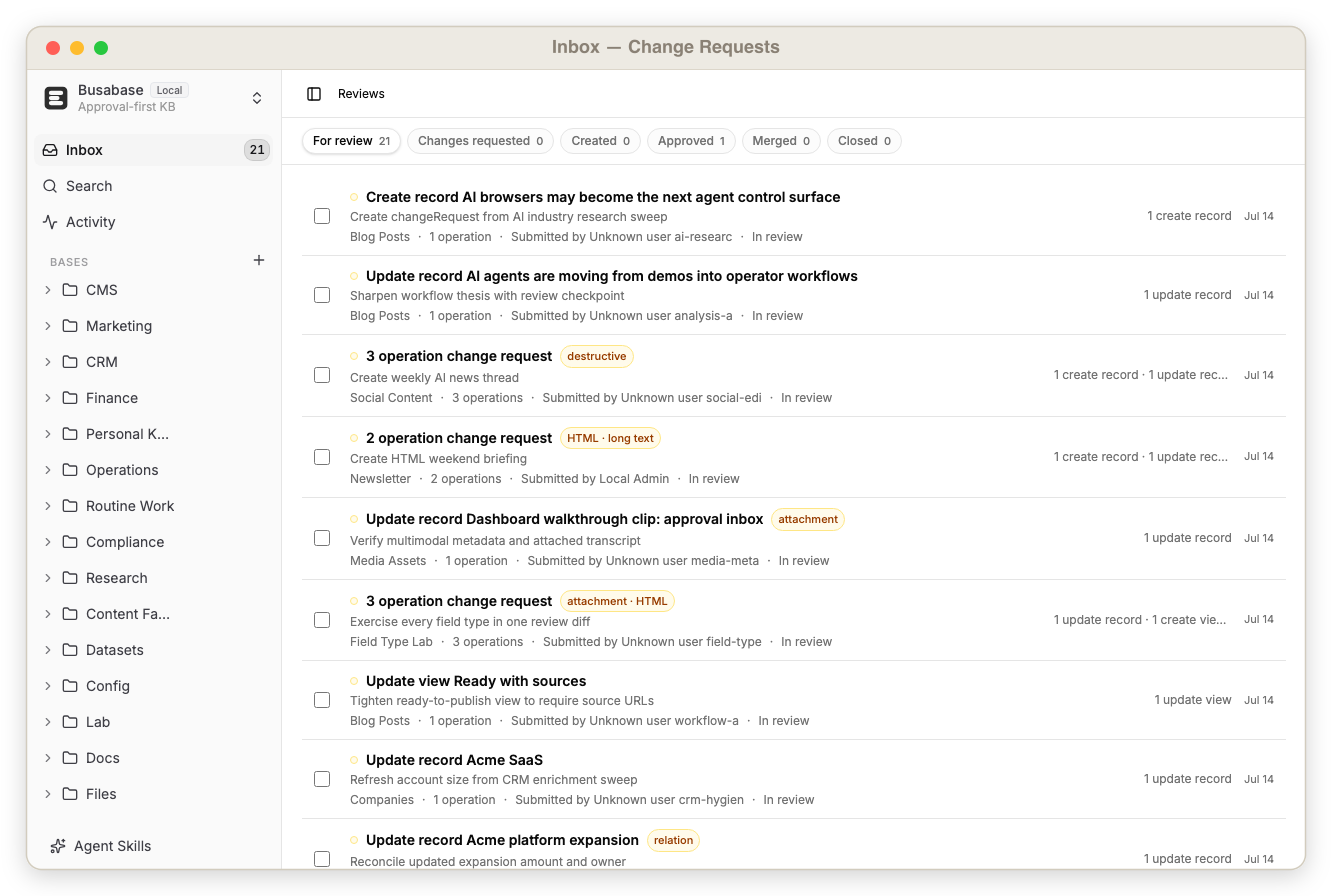Add a new base with plus icon
Image resolution: width=1332 pixels, height=896 pixels.
pyautogui.click(x=259, y=260)
